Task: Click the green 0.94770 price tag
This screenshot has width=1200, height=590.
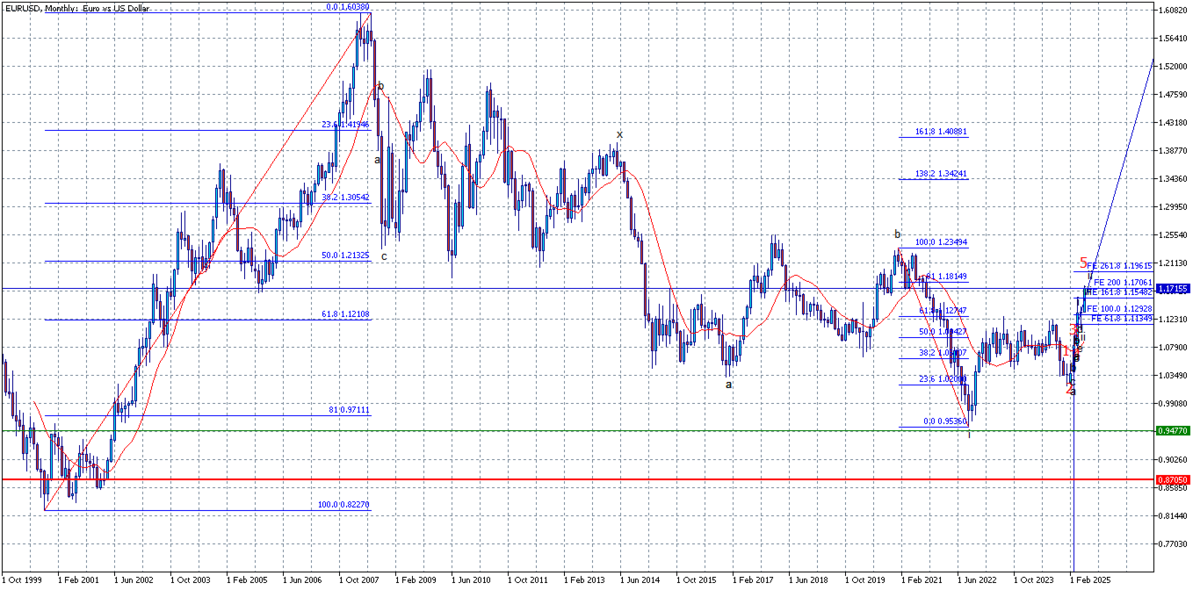Action: pyautogui.click(x=1175, y=431)
